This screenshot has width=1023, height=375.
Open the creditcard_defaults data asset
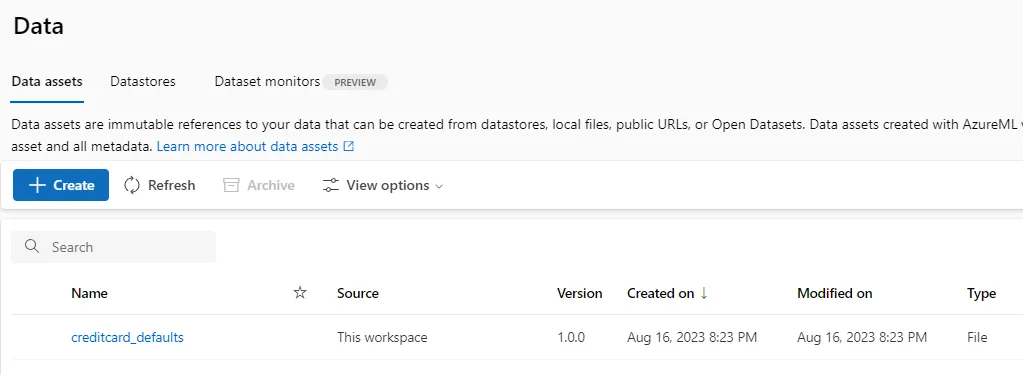pyautogui.click(x=127, y=337)
